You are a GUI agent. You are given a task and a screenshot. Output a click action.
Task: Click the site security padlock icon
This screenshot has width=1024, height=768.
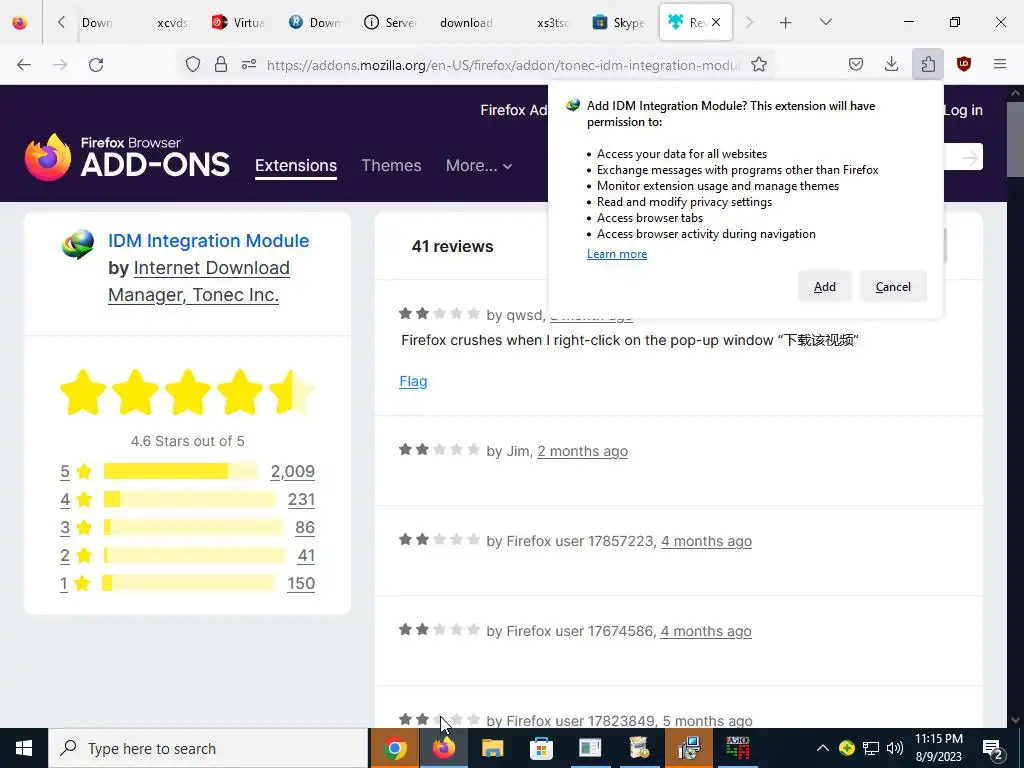click(221, 65)
